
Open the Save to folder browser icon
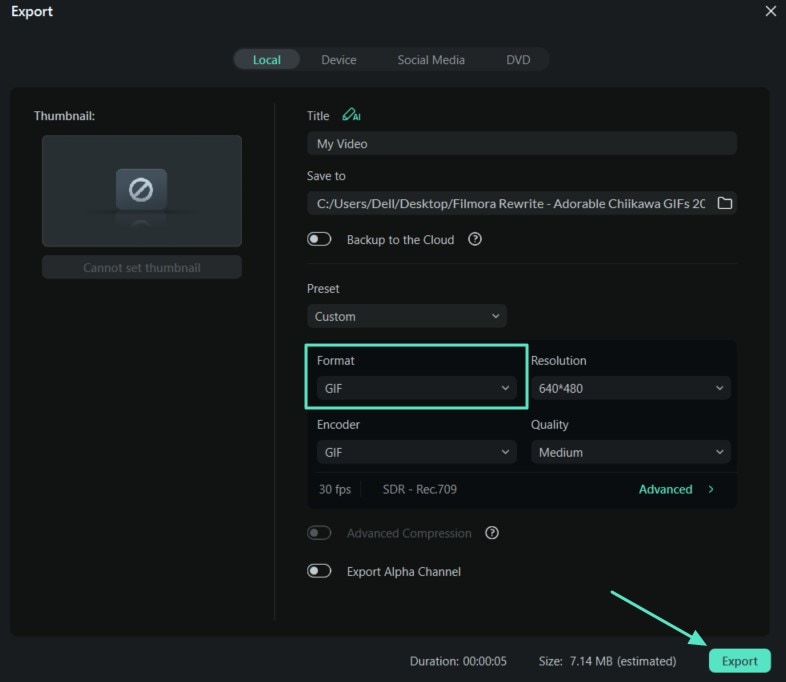(x=725, y=203)
